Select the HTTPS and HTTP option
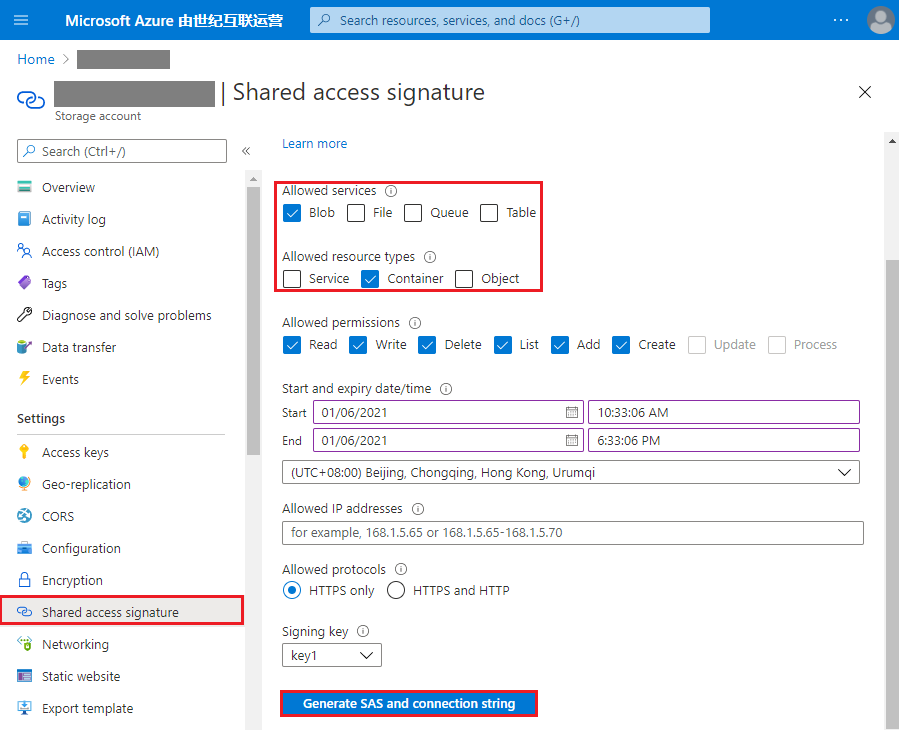Image resolution: width=899 pixels, height=730 pixels. [x=396, y=590]
